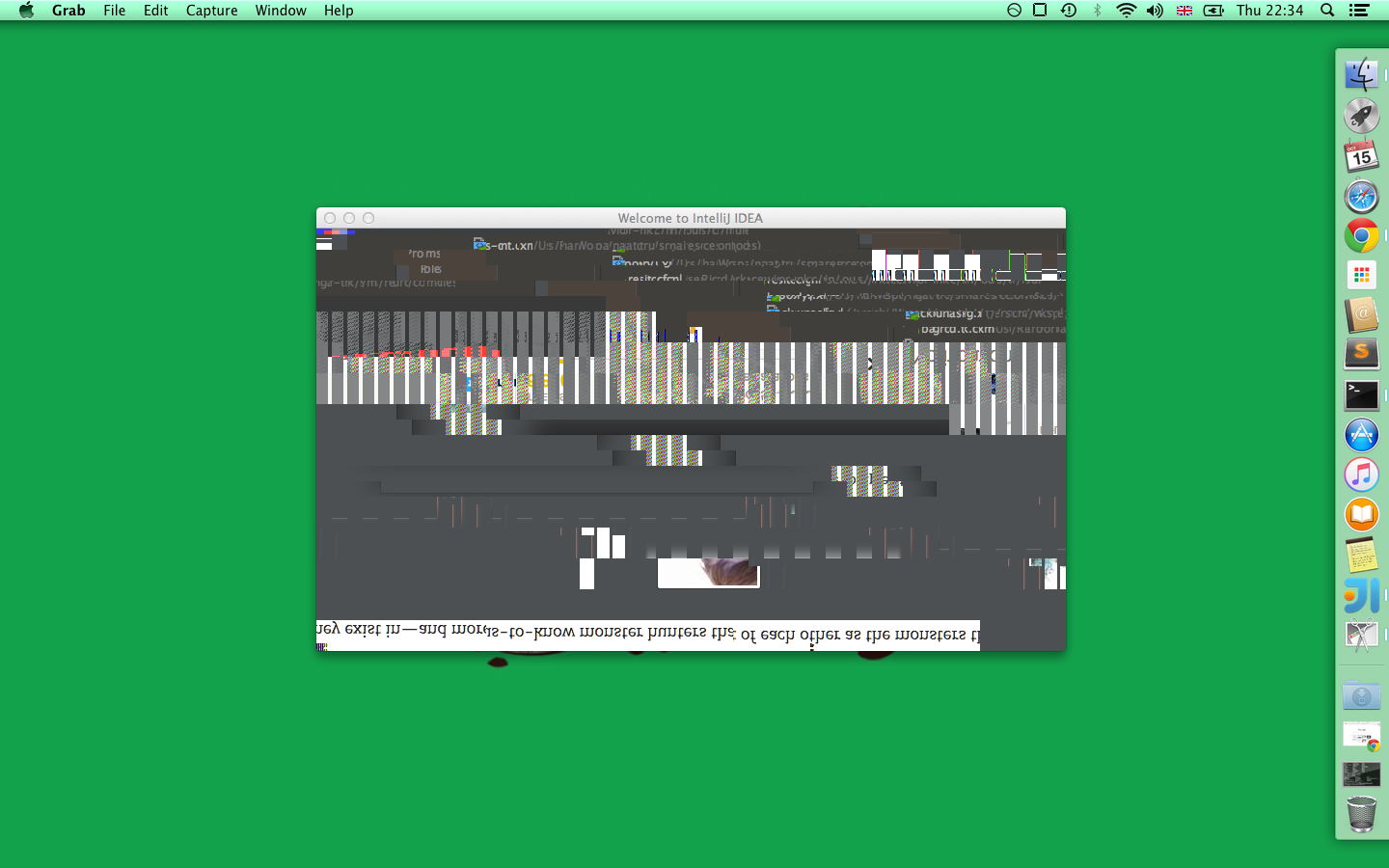Open the App Store in Dock
The height and width of the screenshot is (868, 1389).
1361,435
